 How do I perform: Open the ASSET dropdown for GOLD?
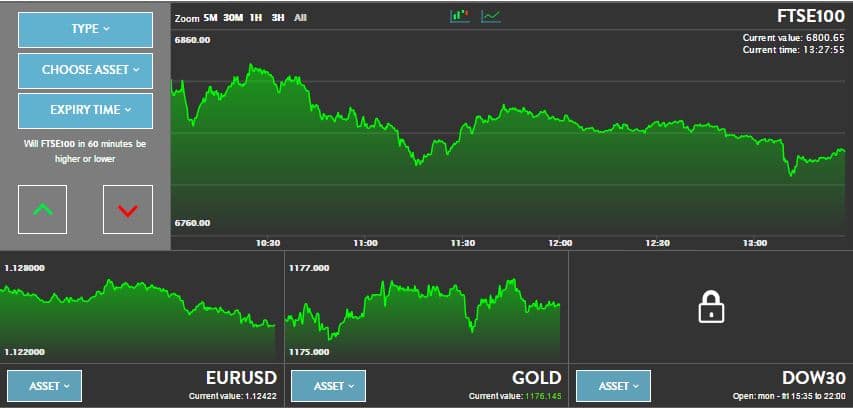tap(328, 386)
